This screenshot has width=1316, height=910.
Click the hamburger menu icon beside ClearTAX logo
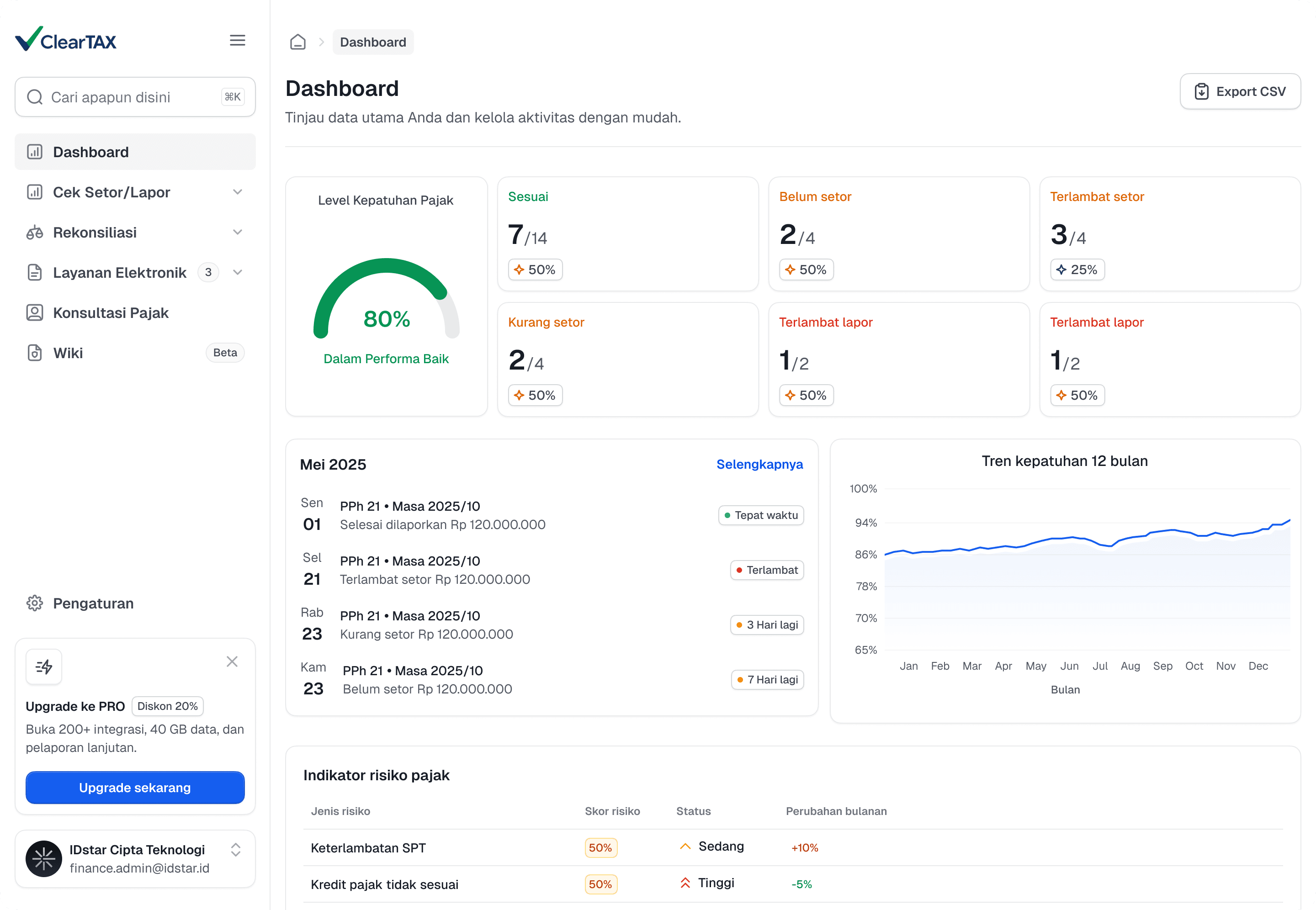tap(237, 41)
